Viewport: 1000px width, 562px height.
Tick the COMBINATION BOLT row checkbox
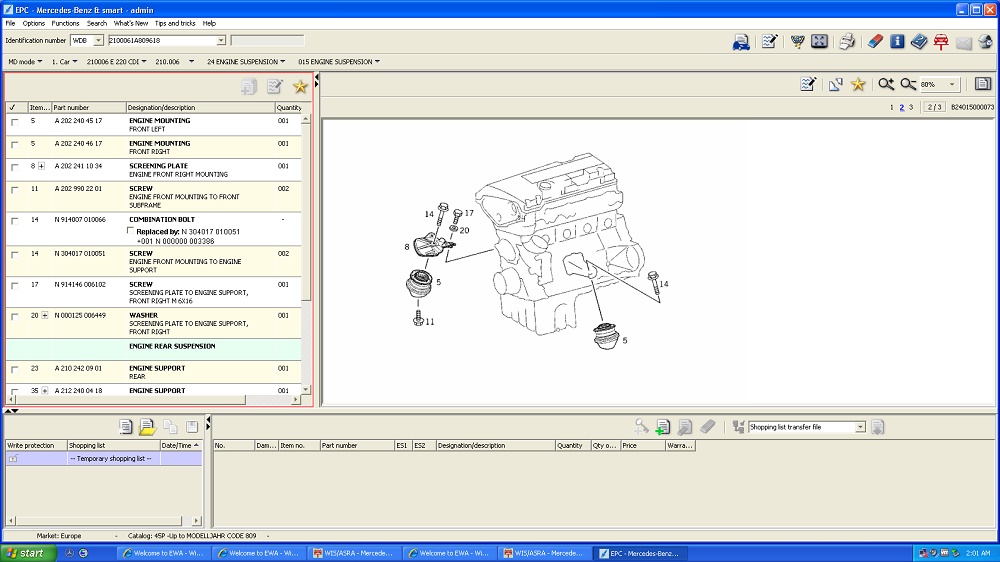(15, 221)
